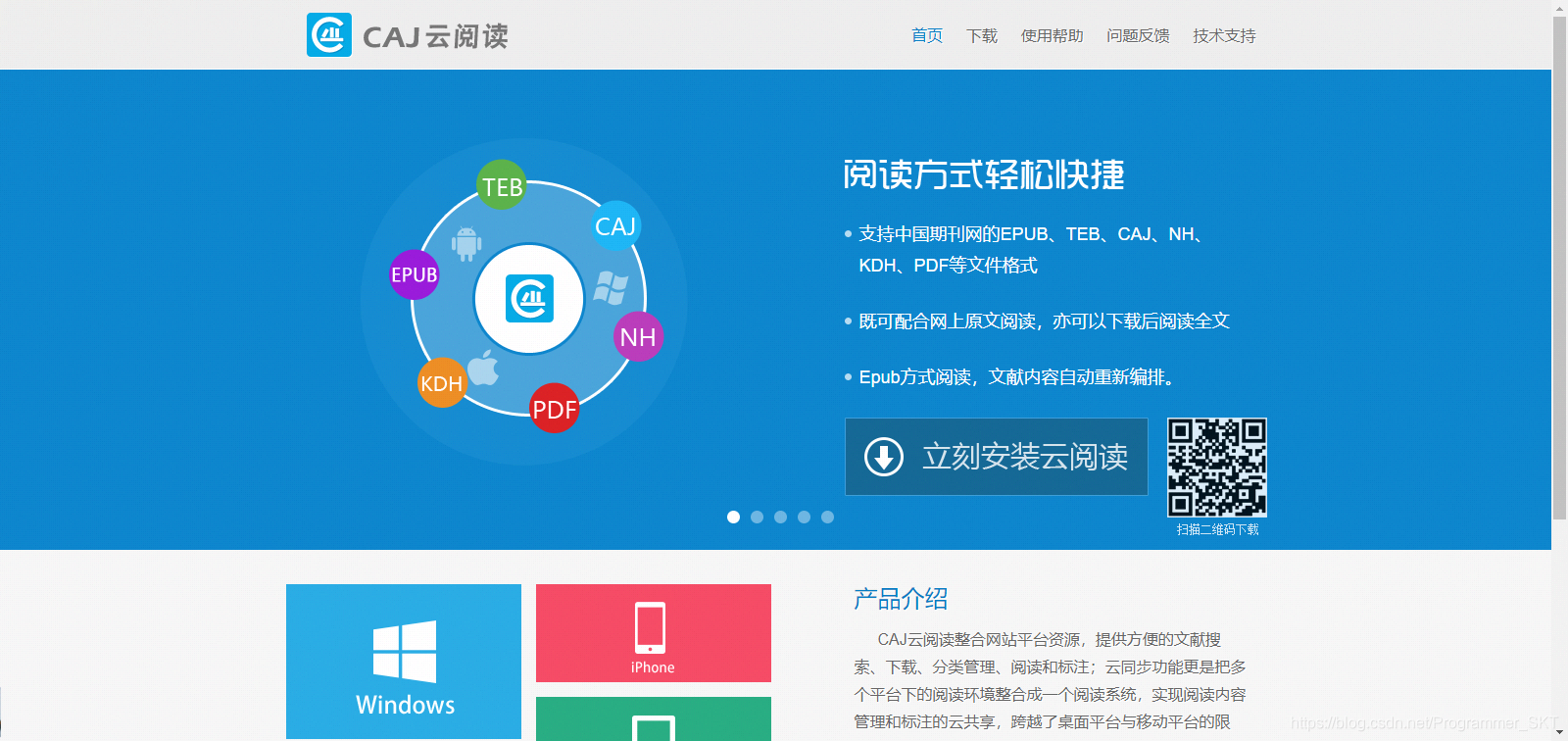1568x741 pixels.
Task: Click the Windows flag icon in the ring
Action: 611,287
